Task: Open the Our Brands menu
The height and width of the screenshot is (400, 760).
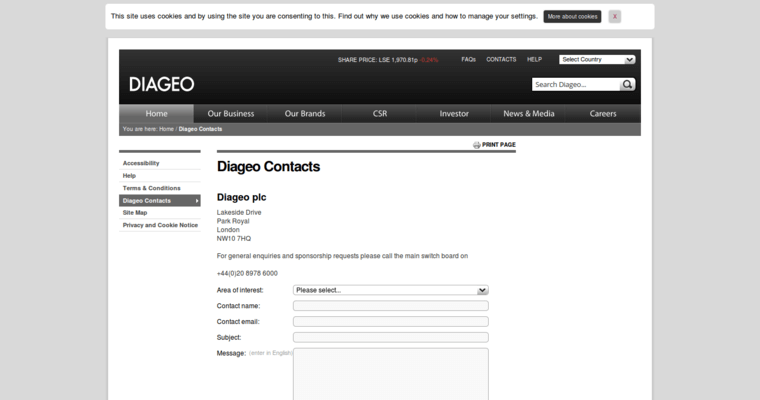Action: (x=305, y=114)
